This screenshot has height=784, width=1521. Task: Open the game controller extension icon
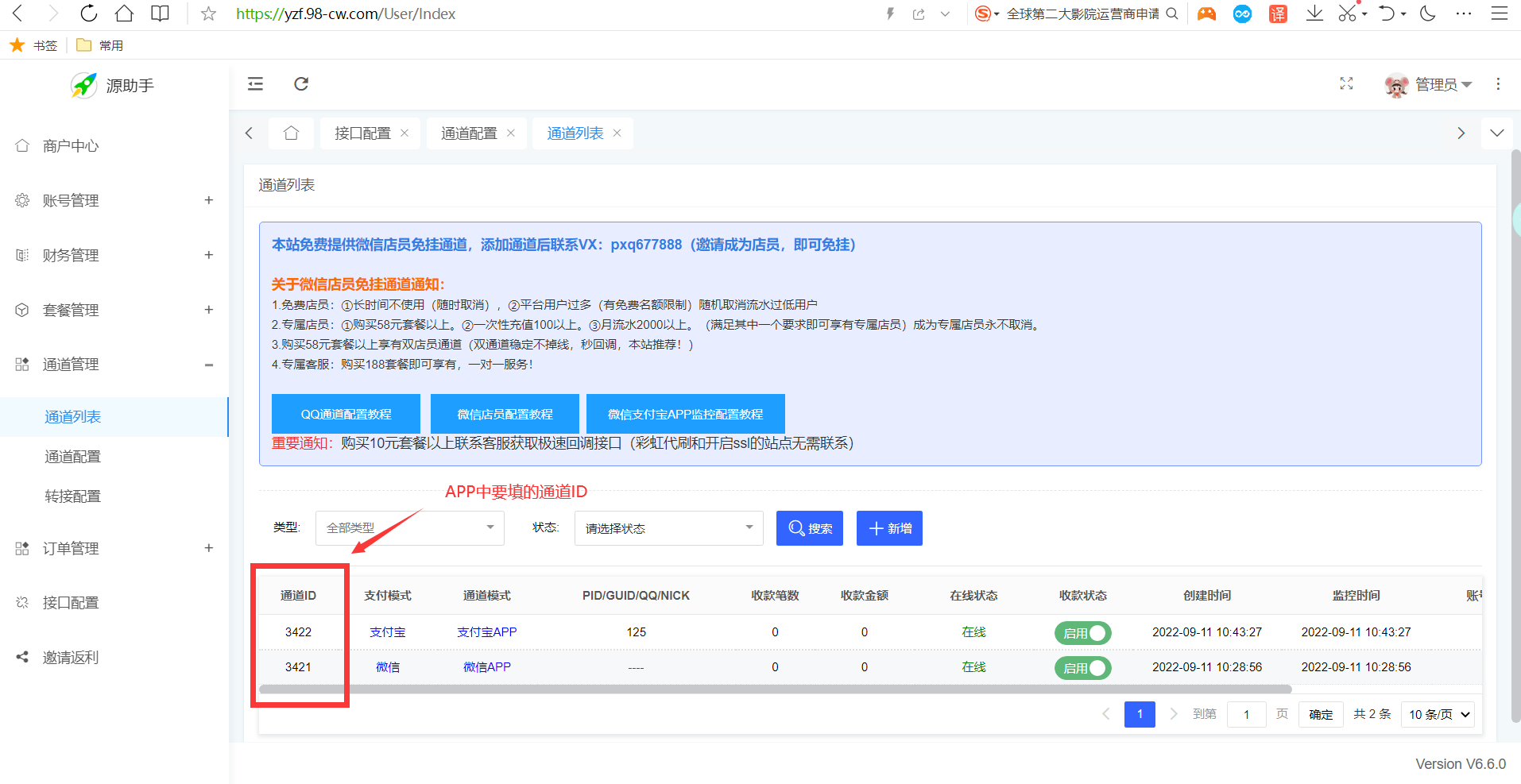[x=1206, y=14]
